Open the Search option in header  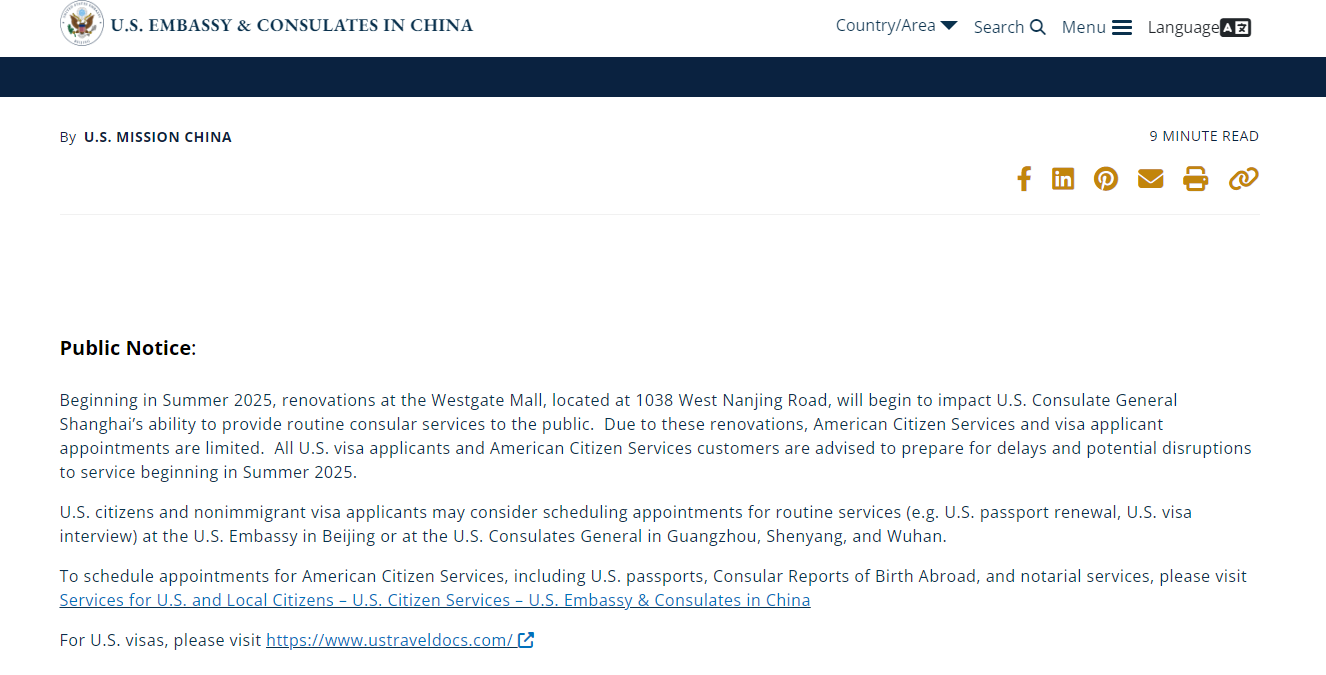click(x=1009, y=27)
